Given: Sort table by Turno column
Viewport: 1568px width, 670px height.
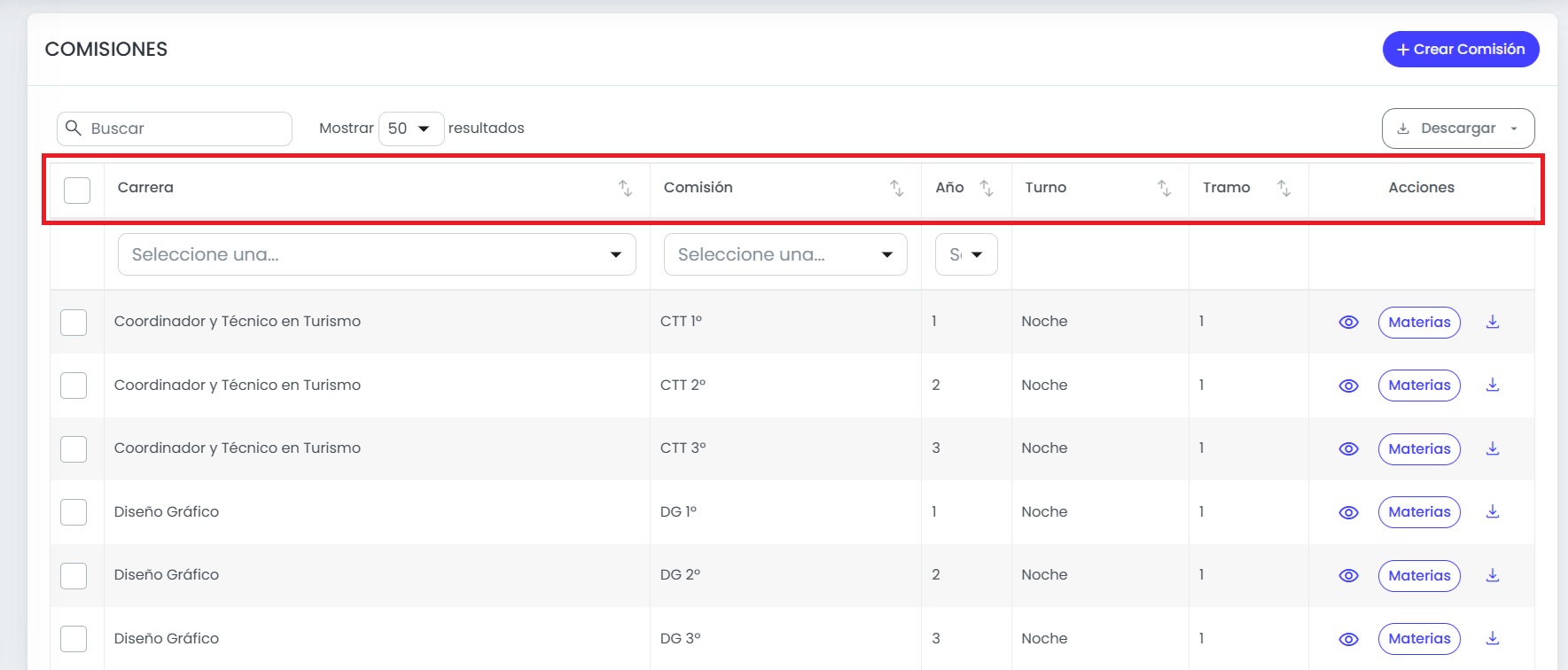Looking at the screenshot, I should (x=1164, y=188).
